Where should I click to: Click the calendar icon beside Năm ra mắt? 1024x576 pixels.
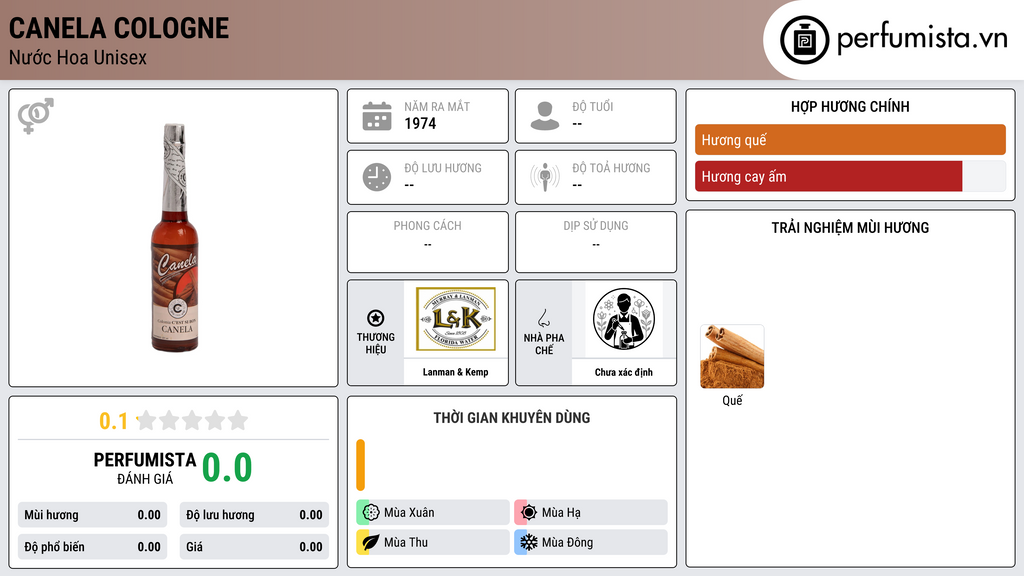click(377, 116)
